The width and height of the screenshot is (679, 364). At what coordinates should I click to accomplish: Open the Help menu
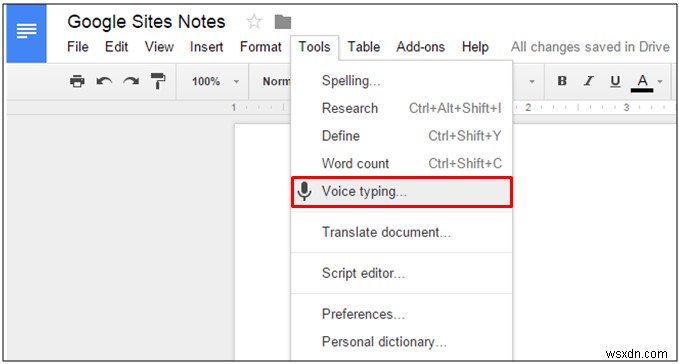coord(475,47)
